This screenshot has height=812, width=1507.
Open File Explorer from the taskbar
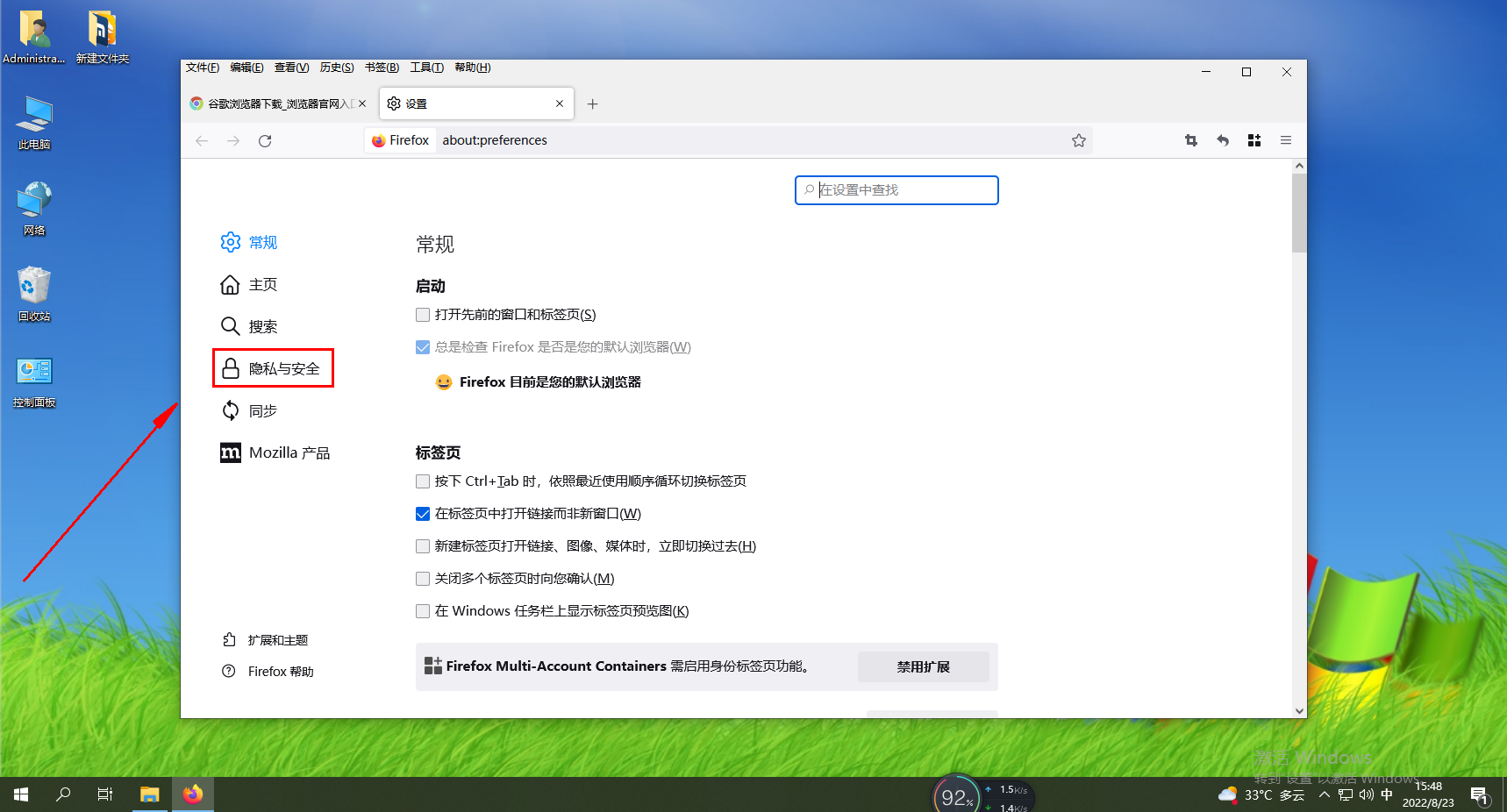point(150,794)
